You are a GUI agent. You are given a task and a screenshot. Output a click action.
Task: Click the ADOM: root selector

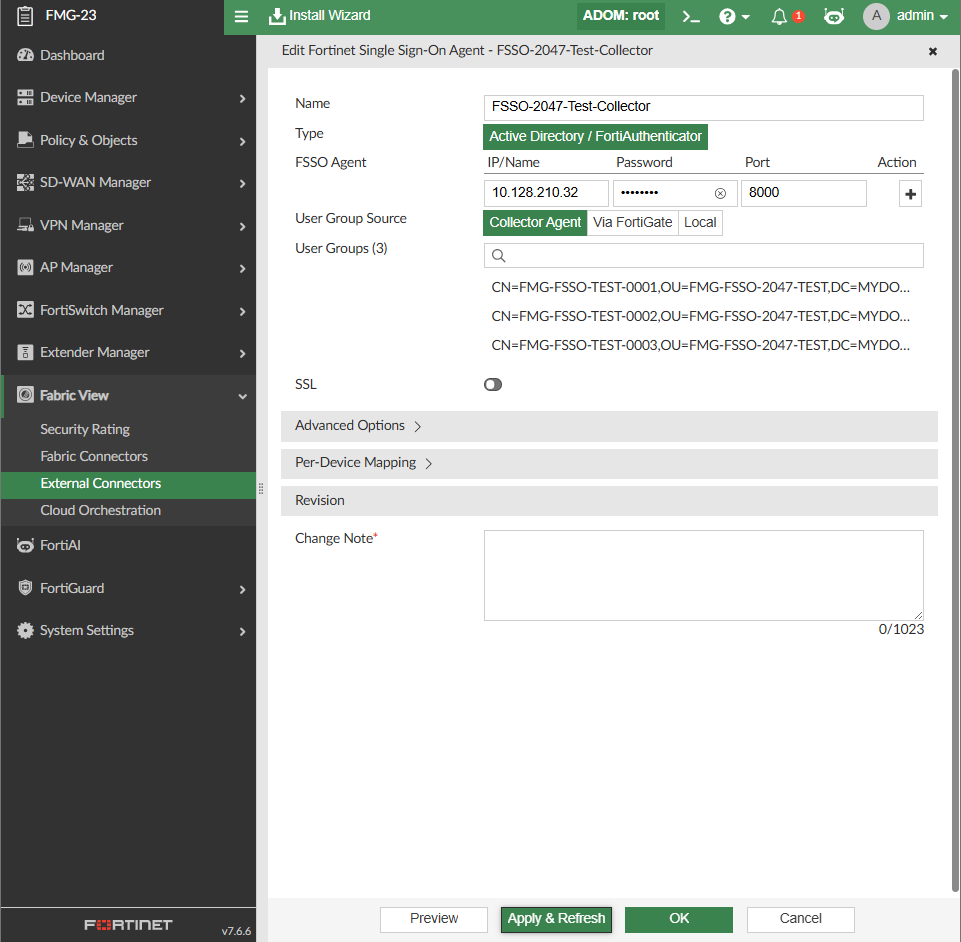point(620,16)
